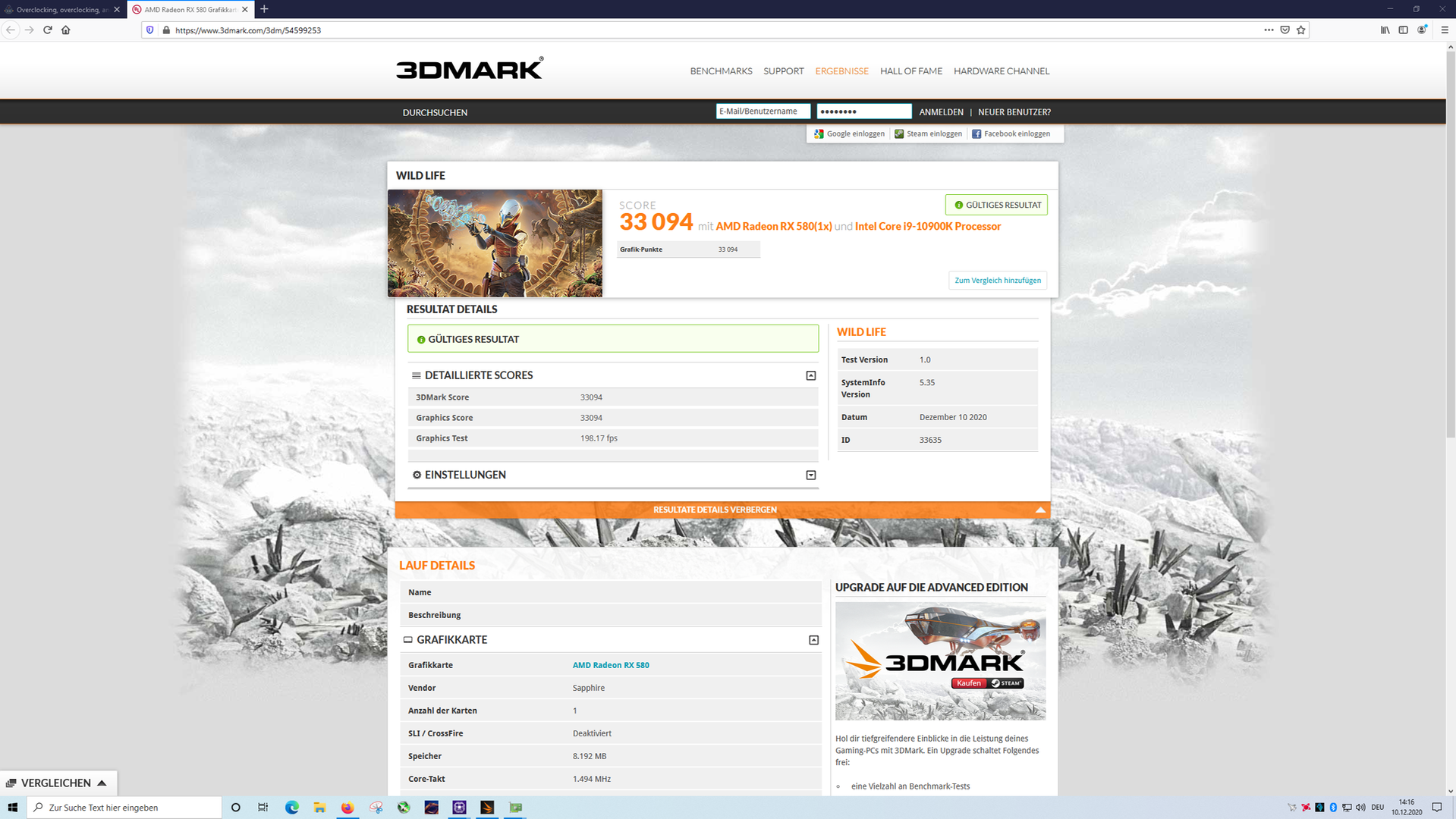Open the Firefox library icon
This screenshot has height=819, width=1456.
coord(1385,30)
